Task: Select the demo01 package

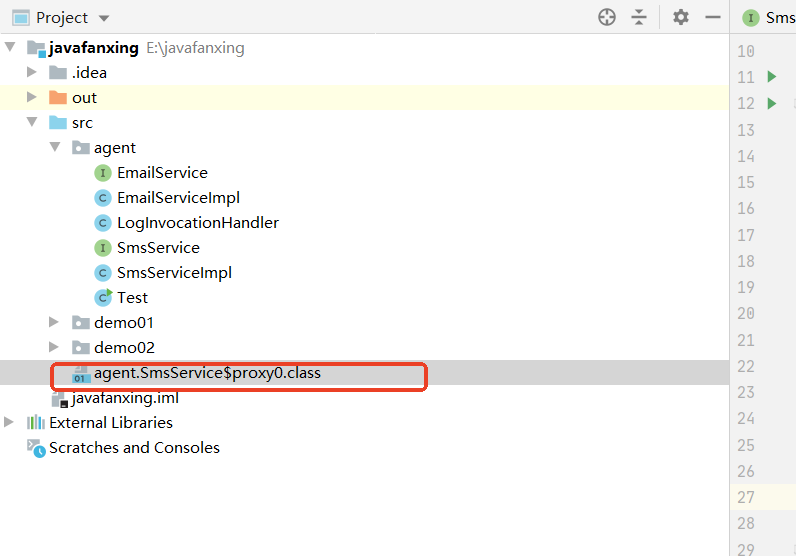Action: point(124,322)
